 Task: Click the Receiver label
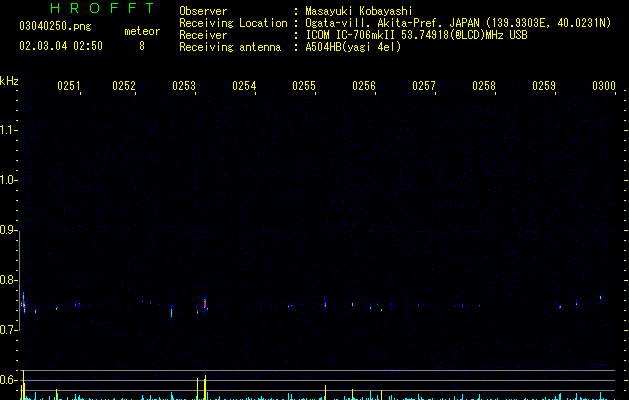[x=203, y=35]
